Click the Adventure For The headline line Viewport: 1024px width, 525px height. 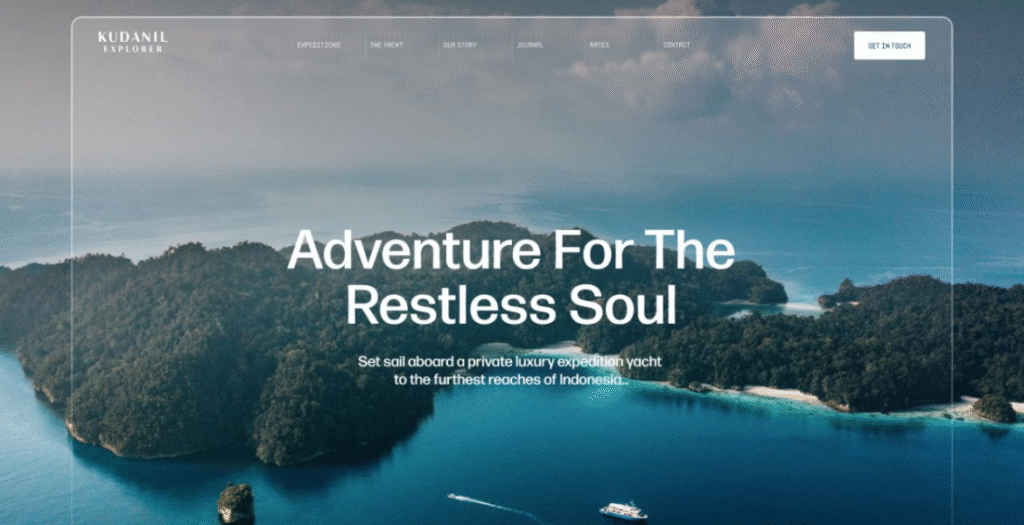click(511, 249)
